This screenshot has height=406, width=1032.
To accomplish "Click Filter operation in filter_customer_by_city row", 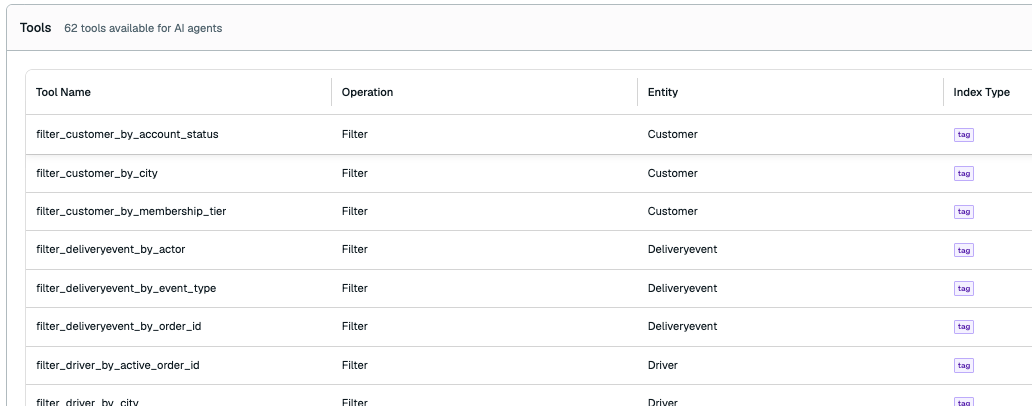I will click(x=355, y=173).
